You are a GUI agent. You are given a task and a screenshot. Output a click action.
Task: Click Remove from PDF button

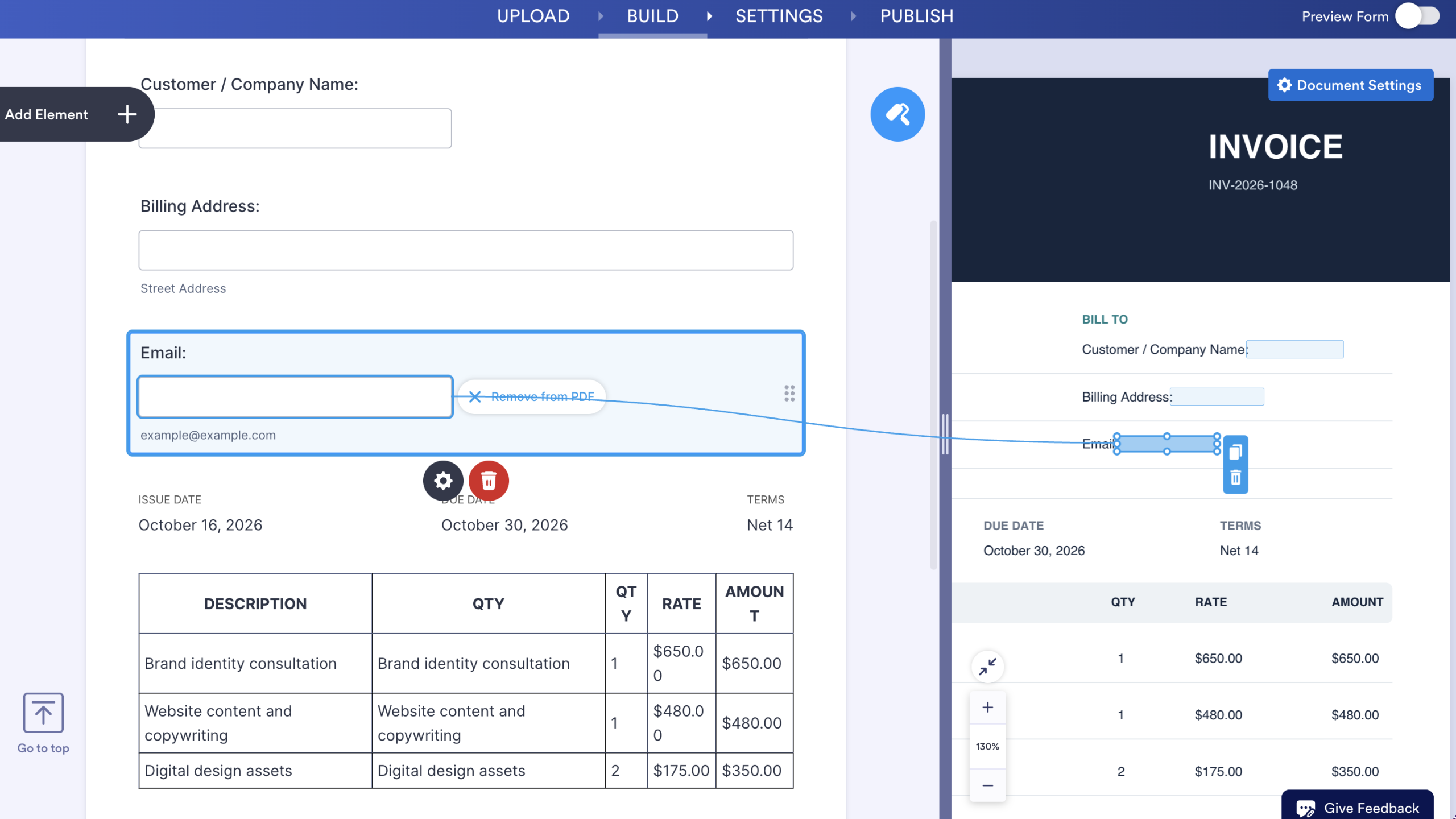(x=531, y=396)
